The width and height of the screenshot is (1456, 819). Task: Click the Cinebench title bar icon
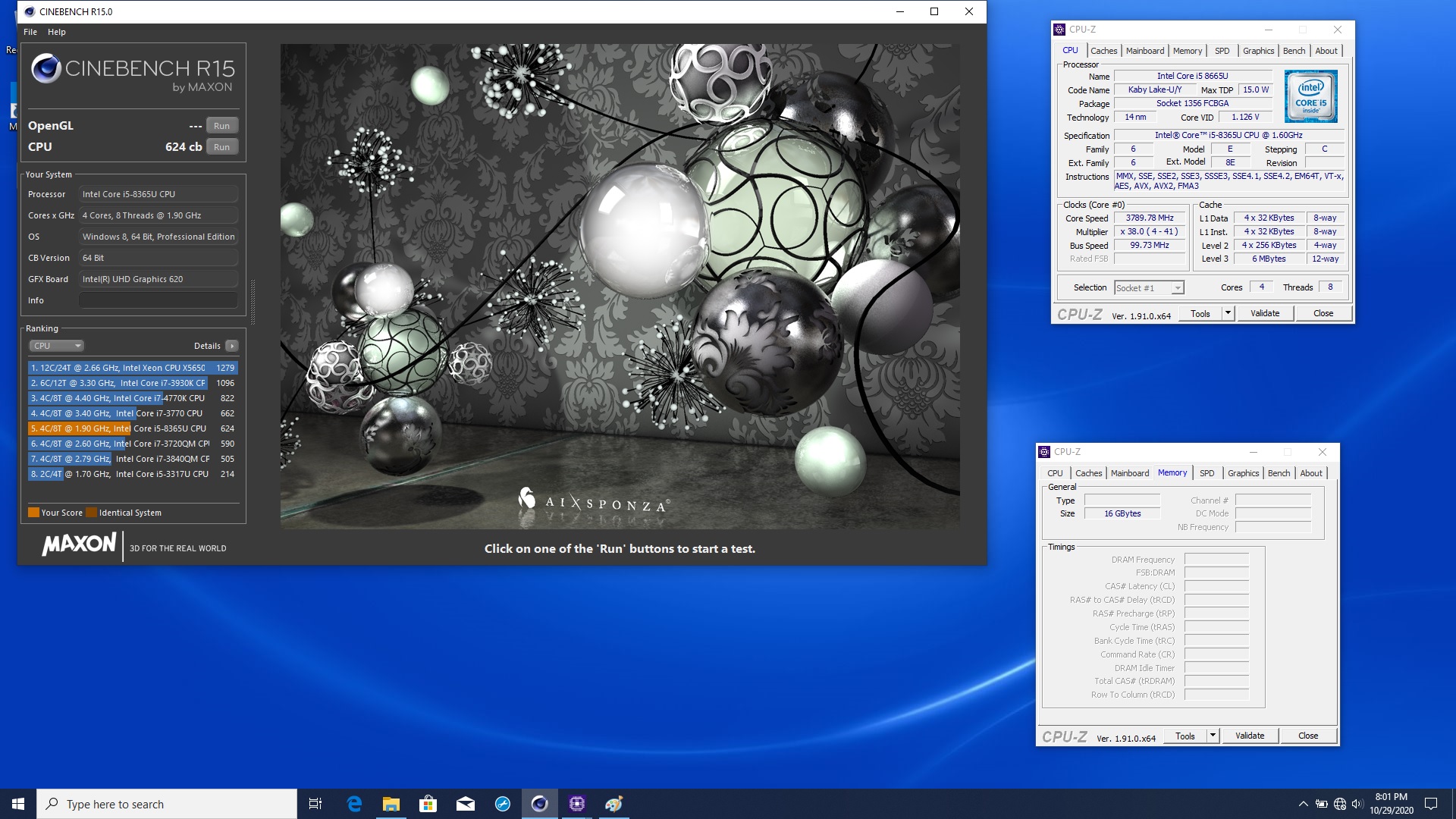29,11
